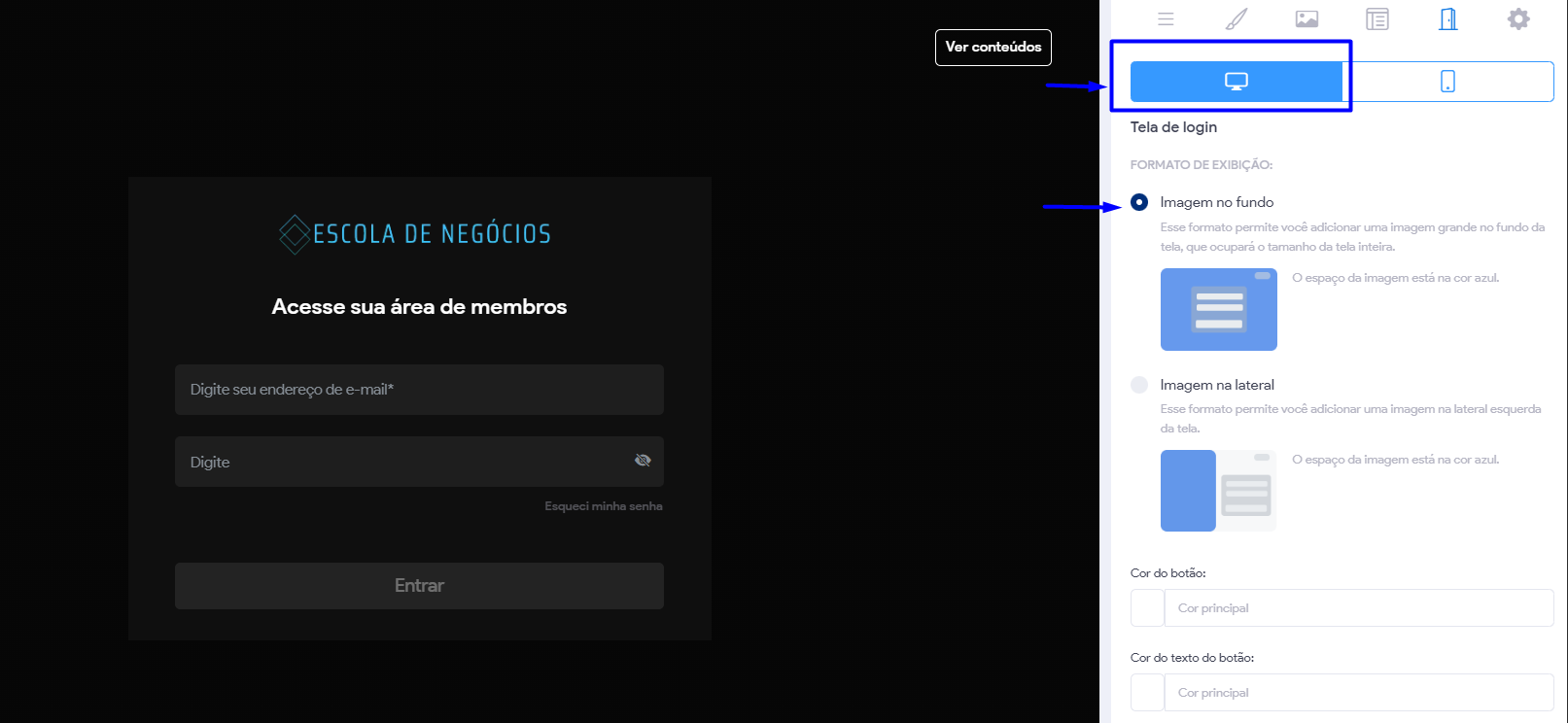Click the 'Cor do botão' text field
Screen dimensions: 1568x723
click(1358, 608)
